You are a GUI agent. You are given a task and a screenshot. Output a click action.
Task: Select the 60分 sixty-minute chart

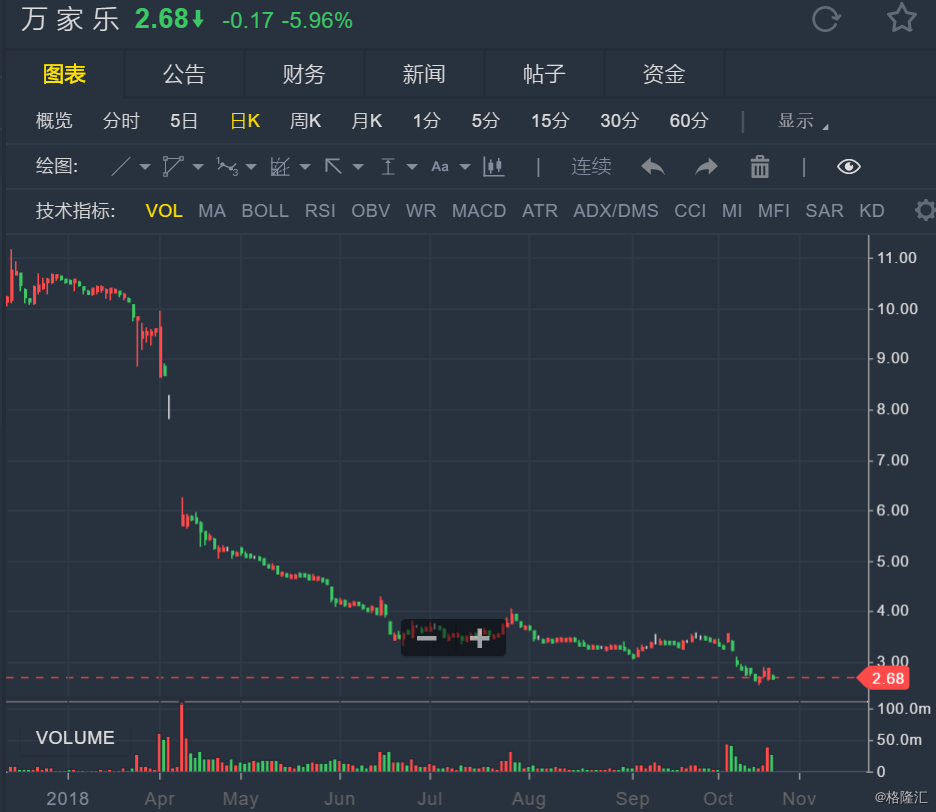tap(689, 121)
